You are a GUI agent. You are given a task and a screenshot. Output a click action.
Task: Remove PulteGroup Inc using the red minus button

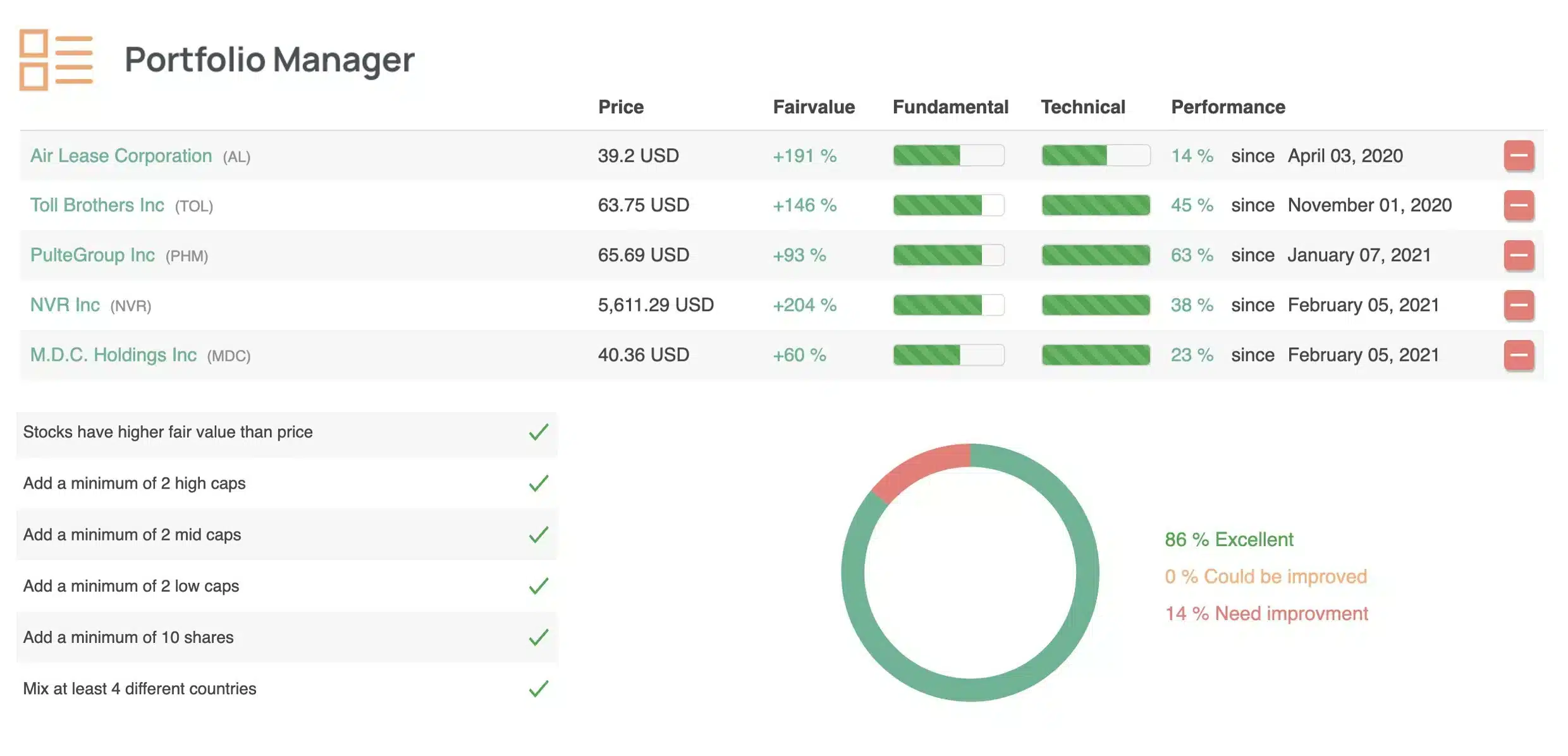pos(1520,255)
